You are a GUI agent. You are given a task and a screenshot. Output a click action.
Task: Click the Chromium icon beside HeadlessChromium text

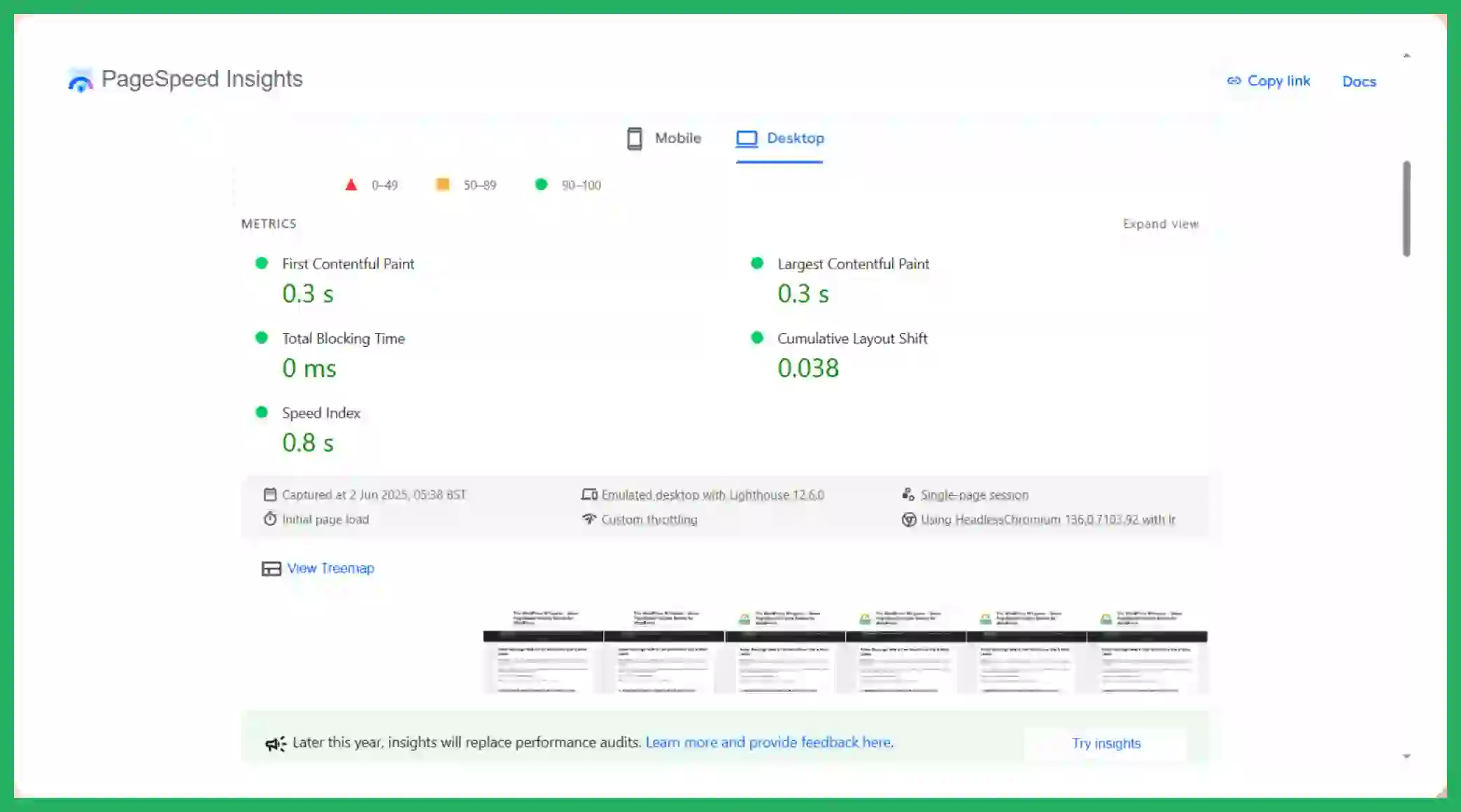coord(908,520)
